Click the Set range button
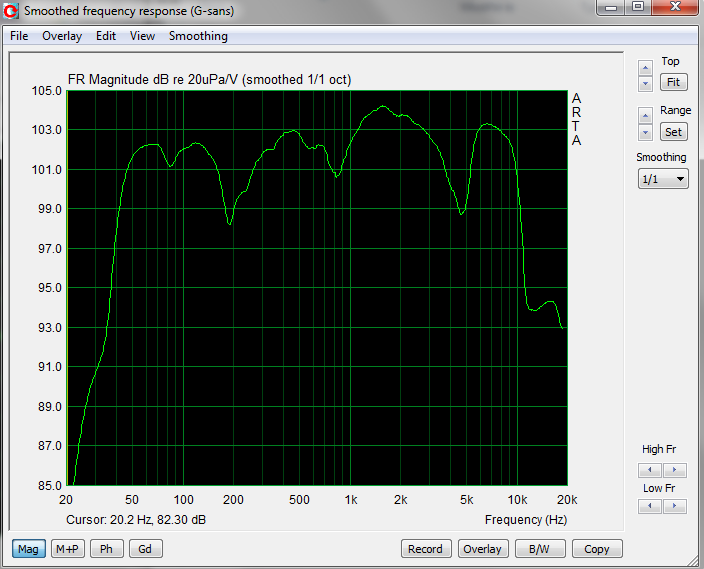The height and width of the screenshot is (569, 704). [673, 132]
